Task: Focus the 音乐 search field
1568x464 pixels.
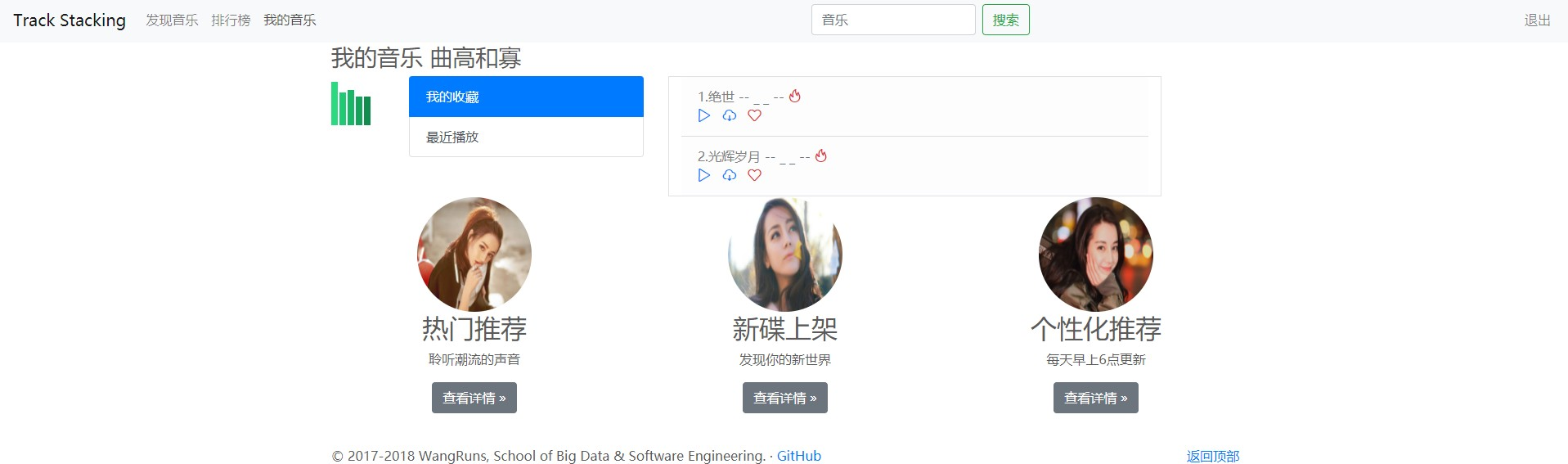Action: pos(893,20)
